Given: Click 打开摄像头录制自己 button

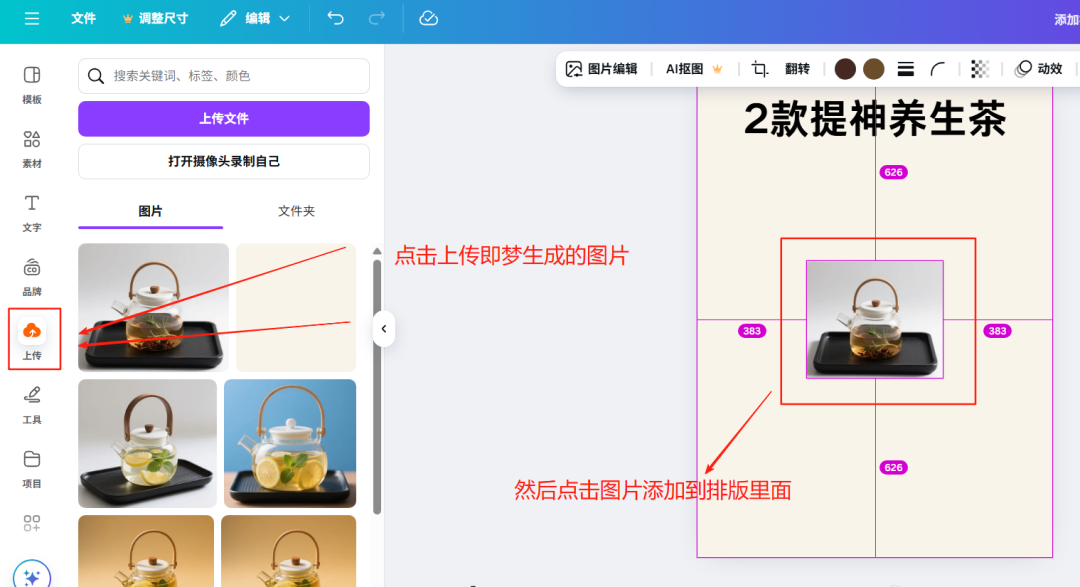Looking at the screenshot, I should (x=224, y=161).
